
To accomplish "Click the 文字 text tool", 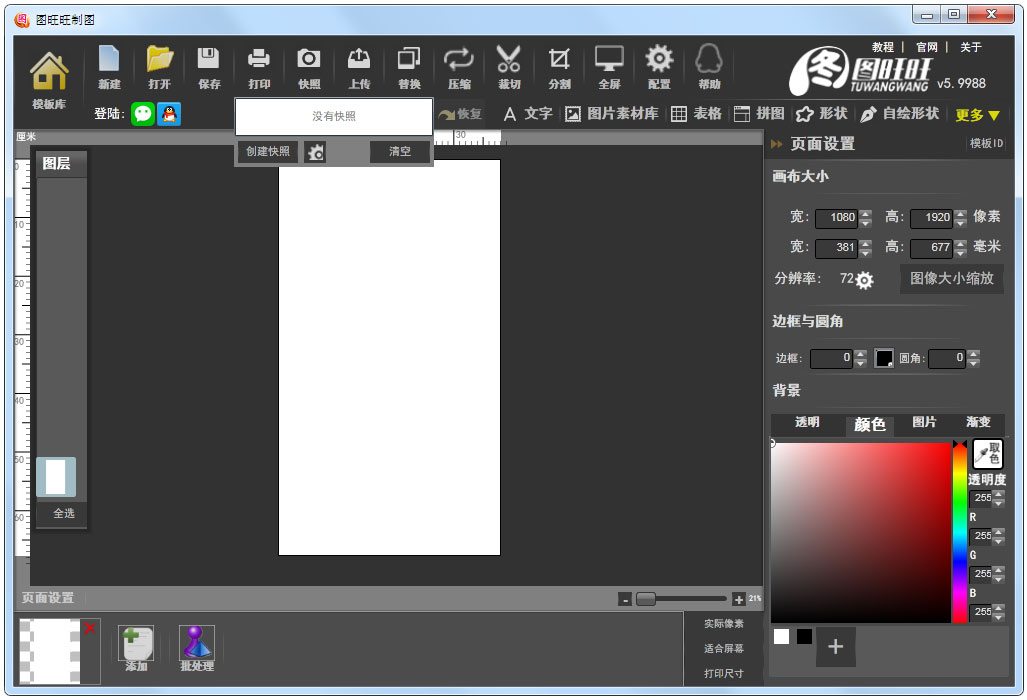I will (x=528, y=114).
